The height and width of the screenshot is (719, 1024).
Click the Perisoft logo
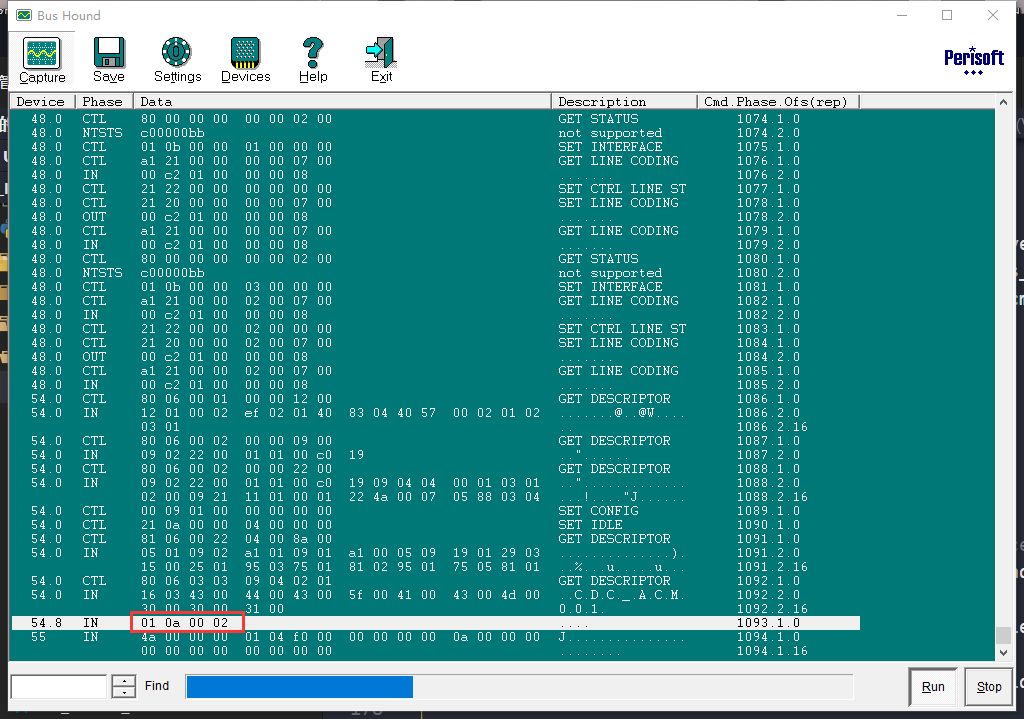point(973,59)
